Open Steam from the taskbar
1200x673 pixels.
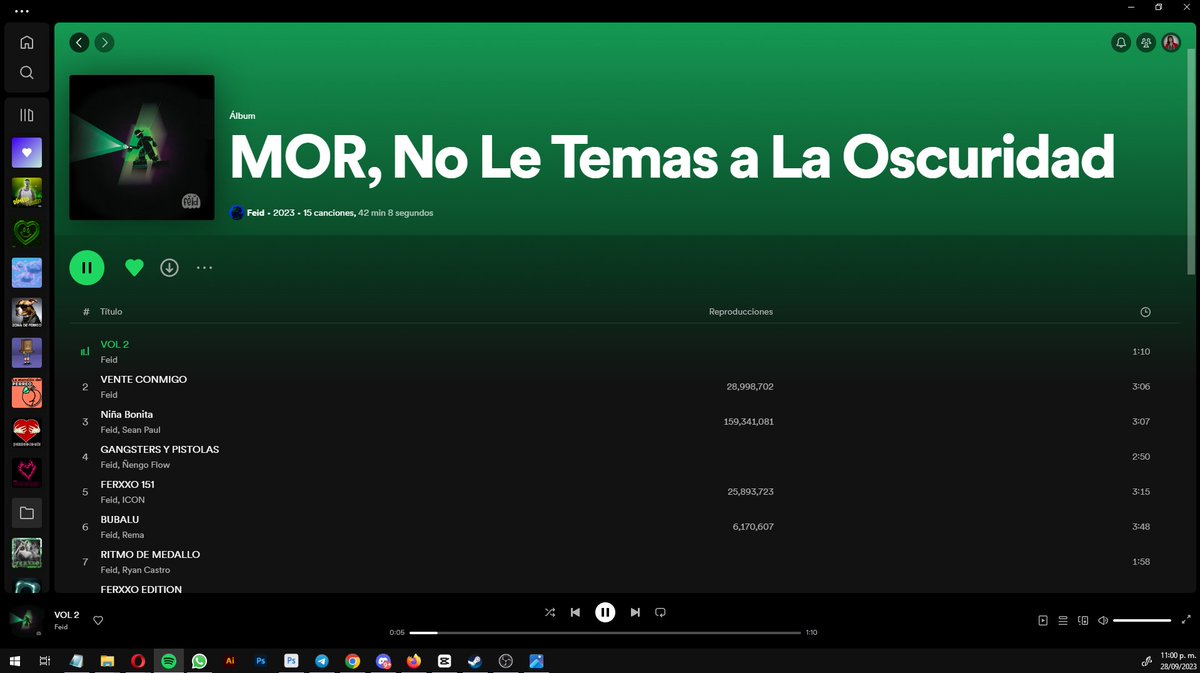(475, 661)
